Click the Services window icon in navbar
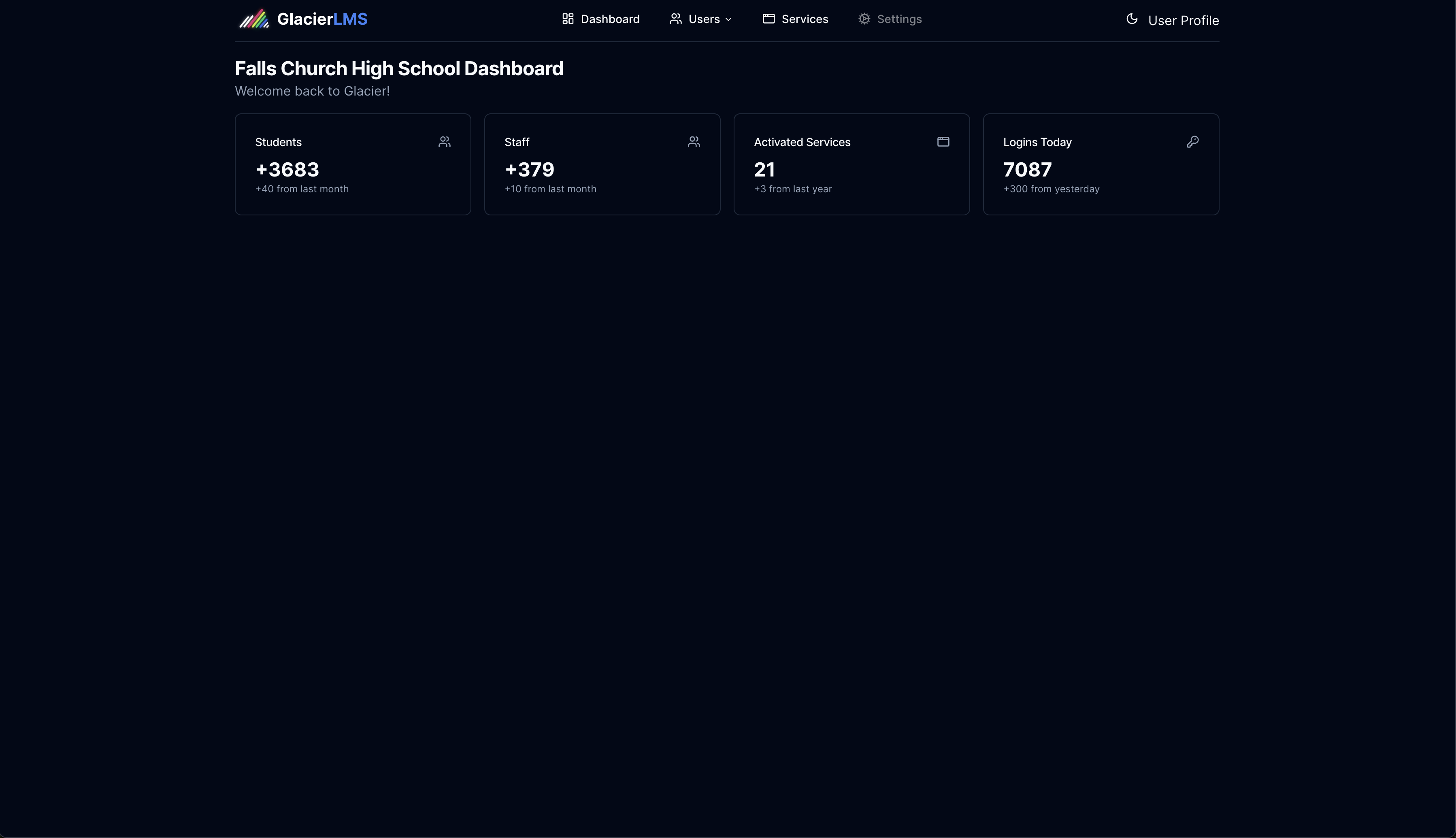Viewport: 1456px width, 838px height. coord(768,19)
